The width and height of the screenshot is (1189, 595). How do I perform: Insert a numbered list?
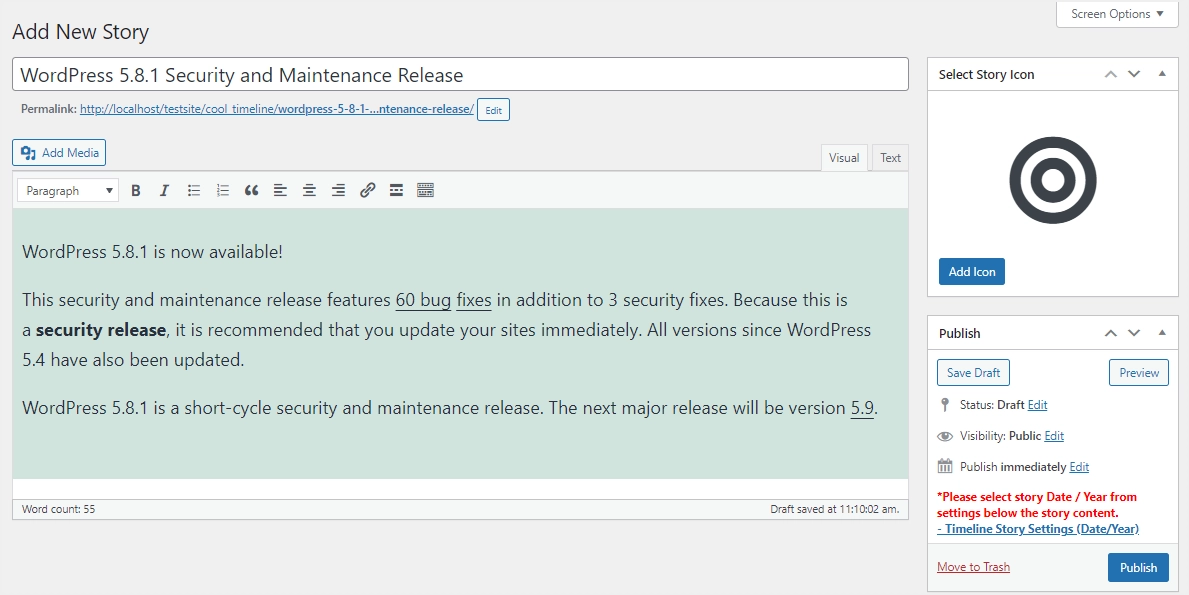(x=222, y=190)
